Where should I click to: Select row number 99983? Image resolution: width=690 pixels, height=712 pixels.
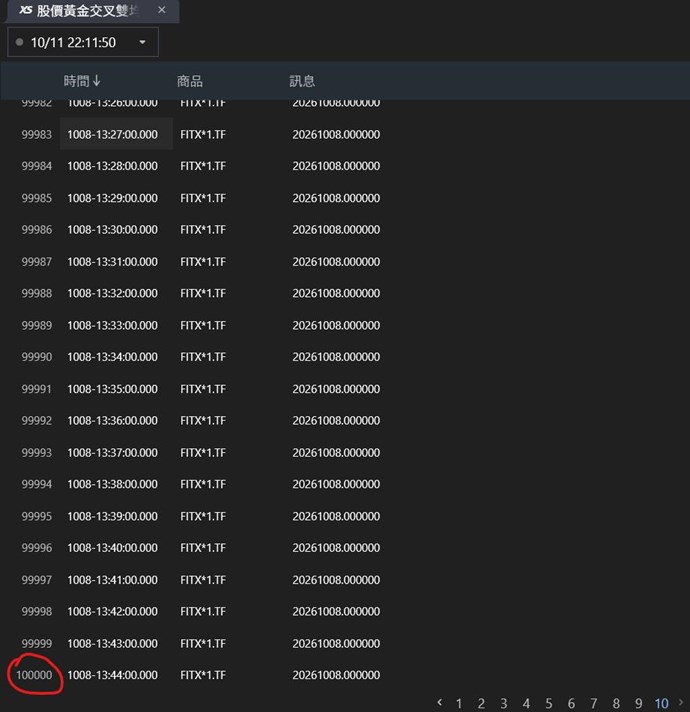coord(37,134)
